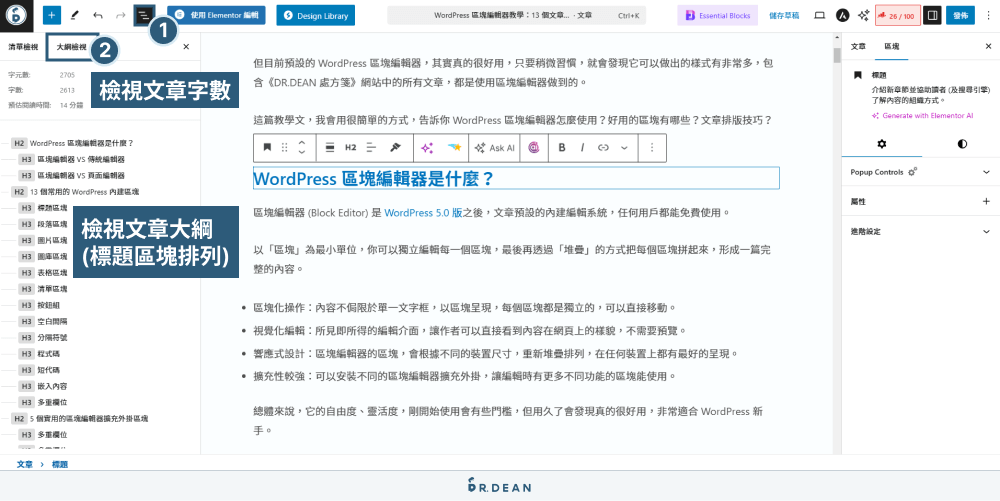Click the AI sparkle icon in top bar
The height and width of the screenshot is (501, 1000).
pos(864,15)
